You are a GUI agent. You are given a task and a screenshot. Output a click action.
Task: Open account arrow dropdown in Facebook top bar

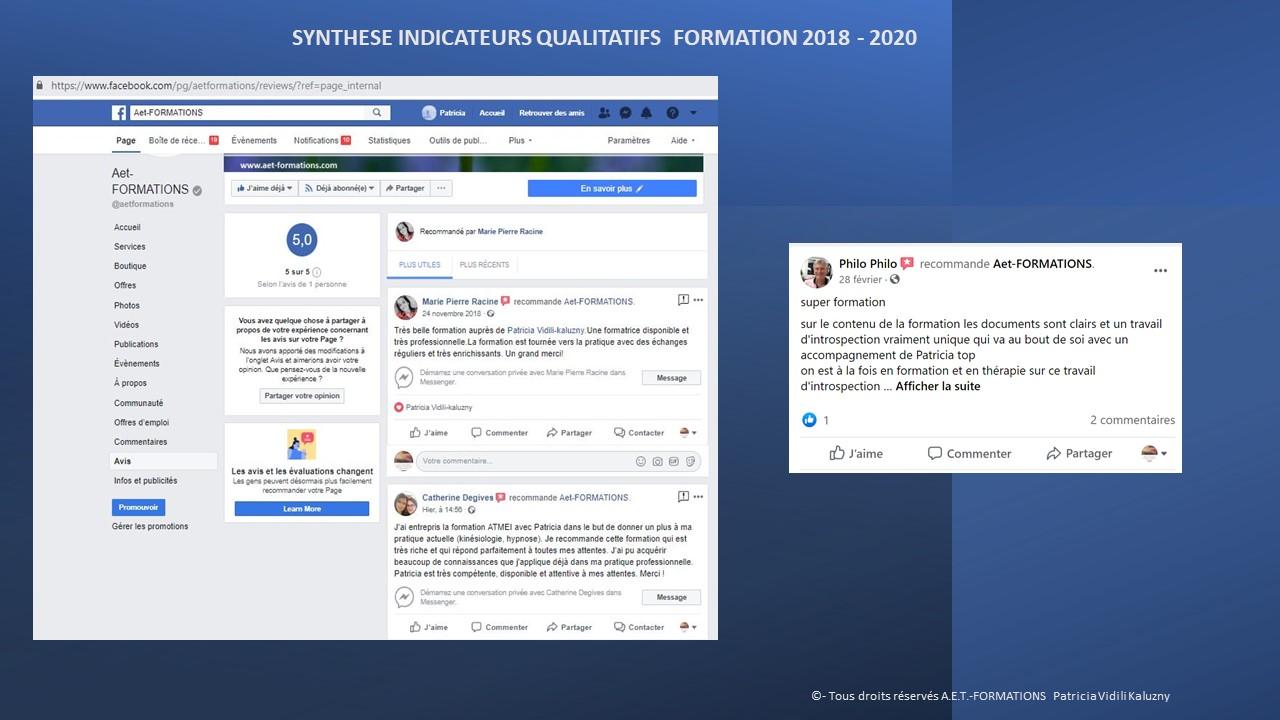coord(694,113)
